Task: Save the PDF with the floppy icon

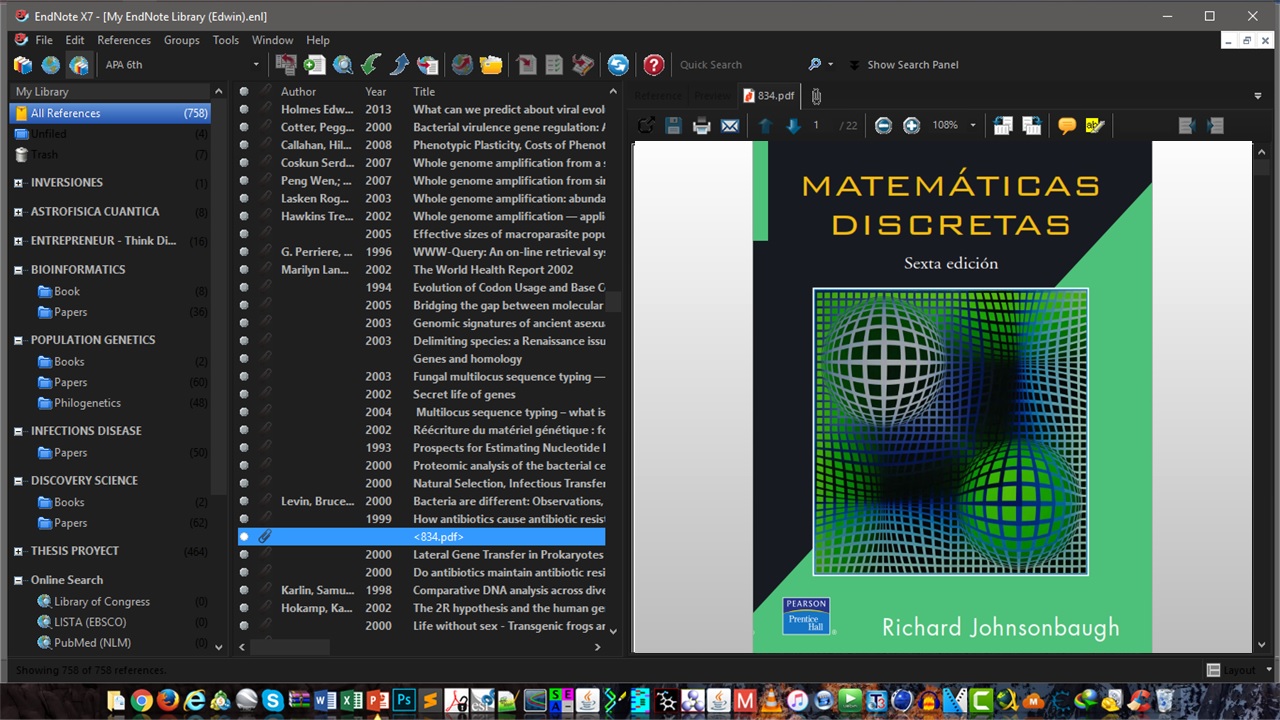Action: click(x=673, y=126)
